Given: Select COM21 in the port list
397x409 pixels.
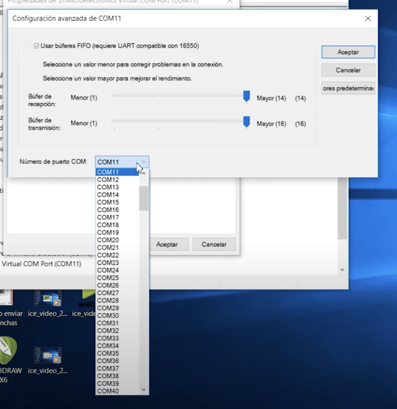Looking at the screenshot, I should click(117, 248).
